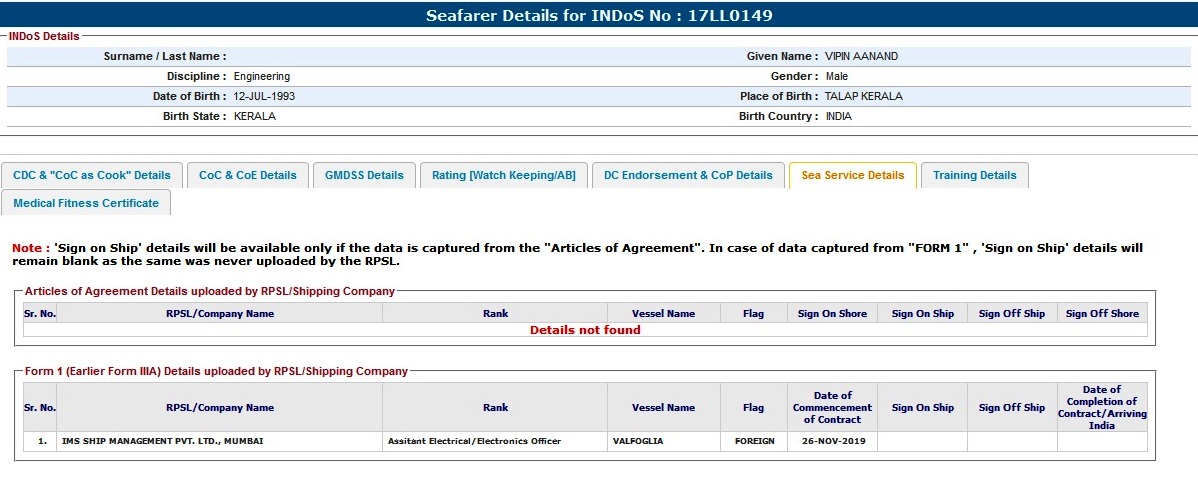Click the FOREIGN flag cell
This screenshot has width=1198, height=488.
[754, 441]
